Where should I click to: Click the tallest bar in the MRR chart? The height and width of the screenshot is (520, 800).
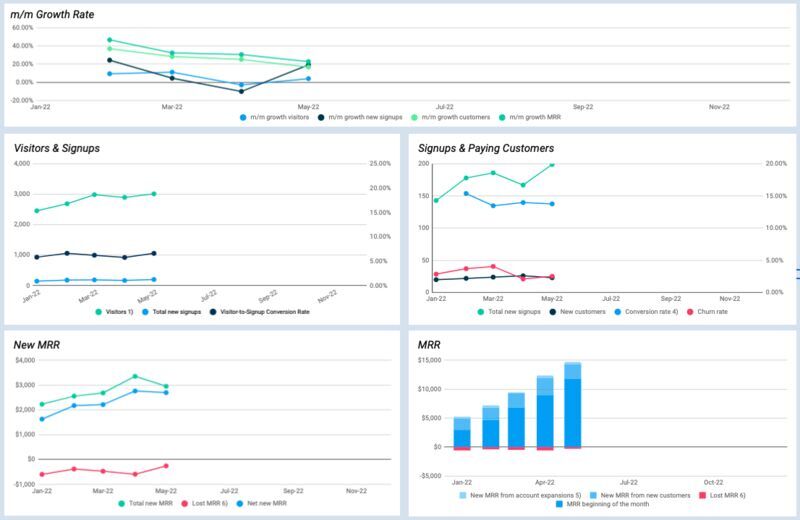point(572,405)
